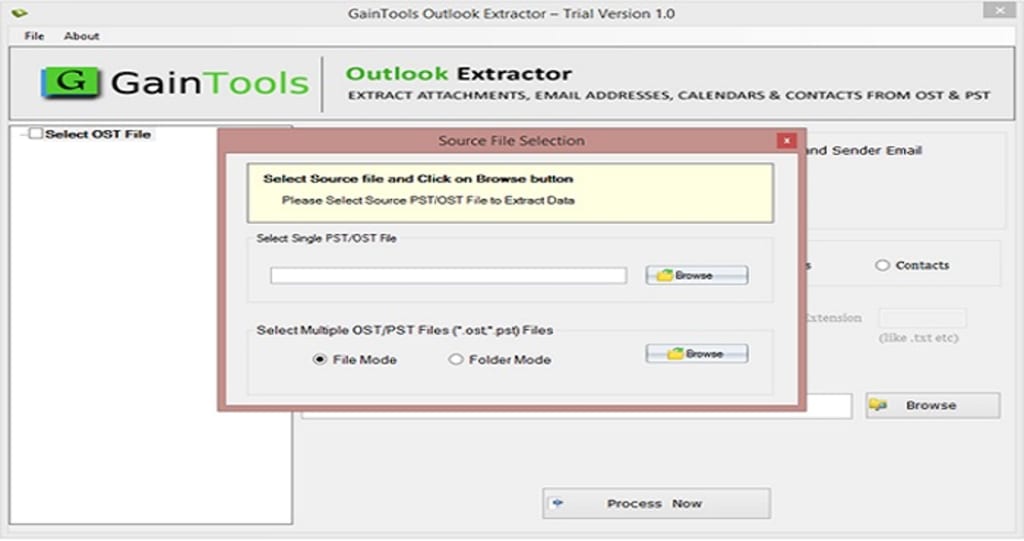Click the main window Browse button
1024x541 pixels.
pos(933,405)
